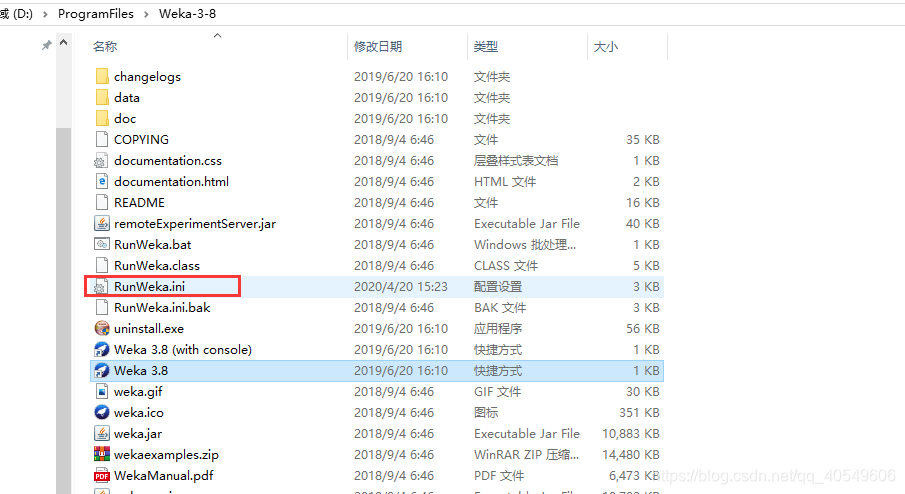Click the WekaManual.pdf PDF icon

coord(102,476)
